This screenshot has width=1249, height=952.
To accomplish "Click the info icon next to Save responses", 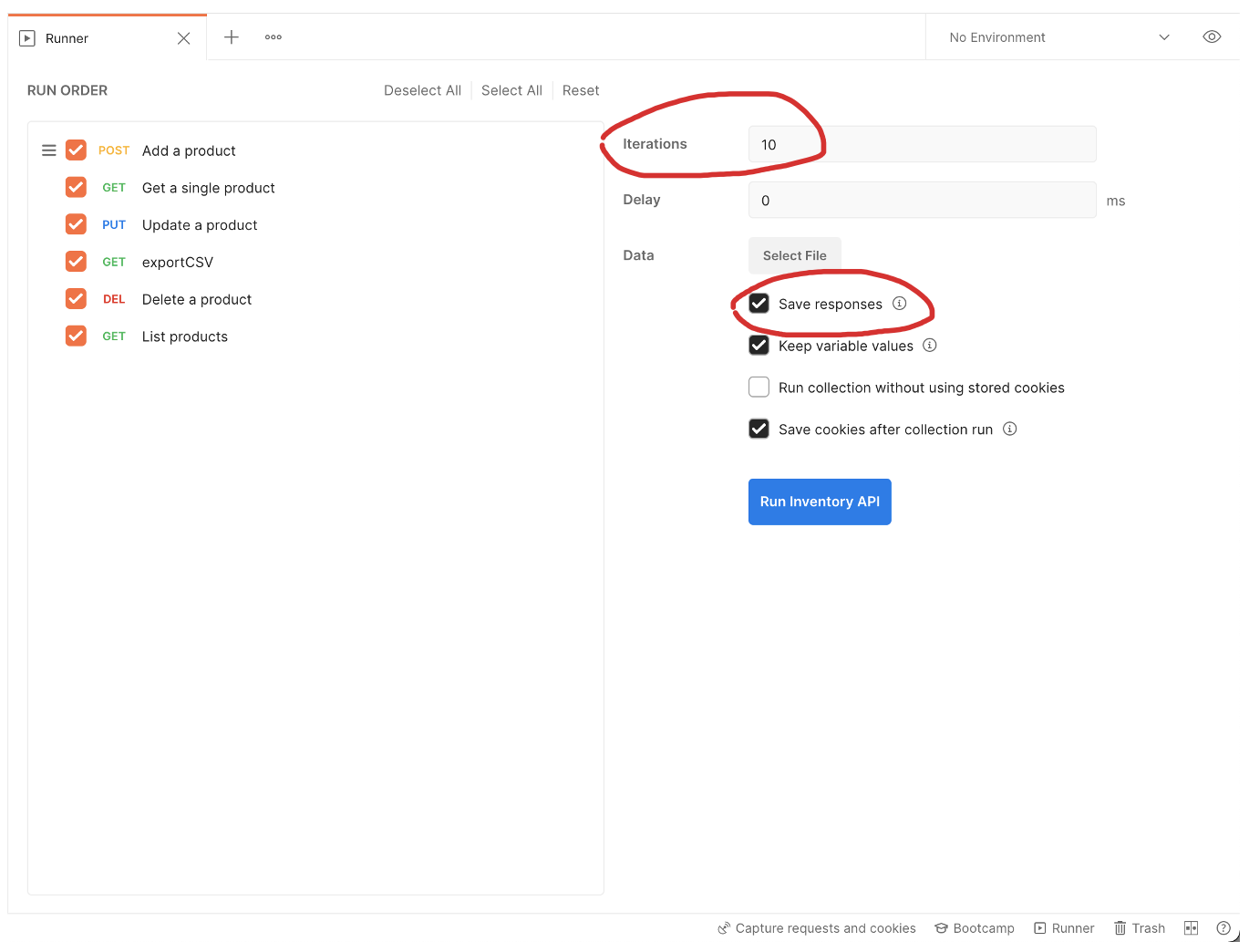I will click(x=900, y=304).
